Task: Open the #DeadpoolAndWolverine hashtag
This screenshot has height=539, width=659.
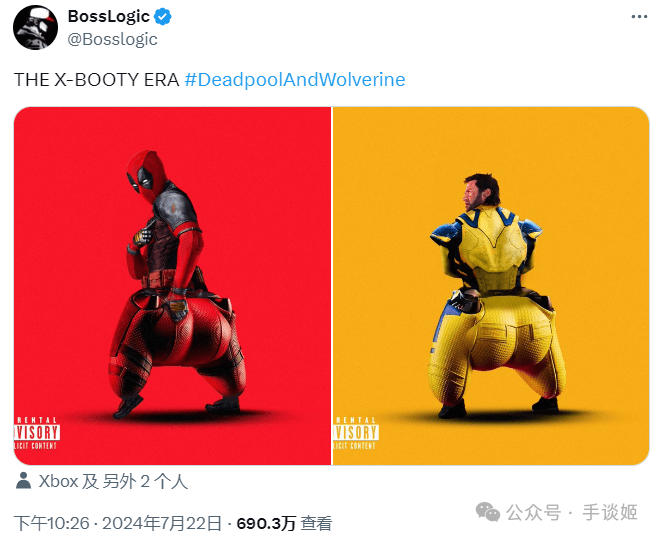Action: pos(295,79)
